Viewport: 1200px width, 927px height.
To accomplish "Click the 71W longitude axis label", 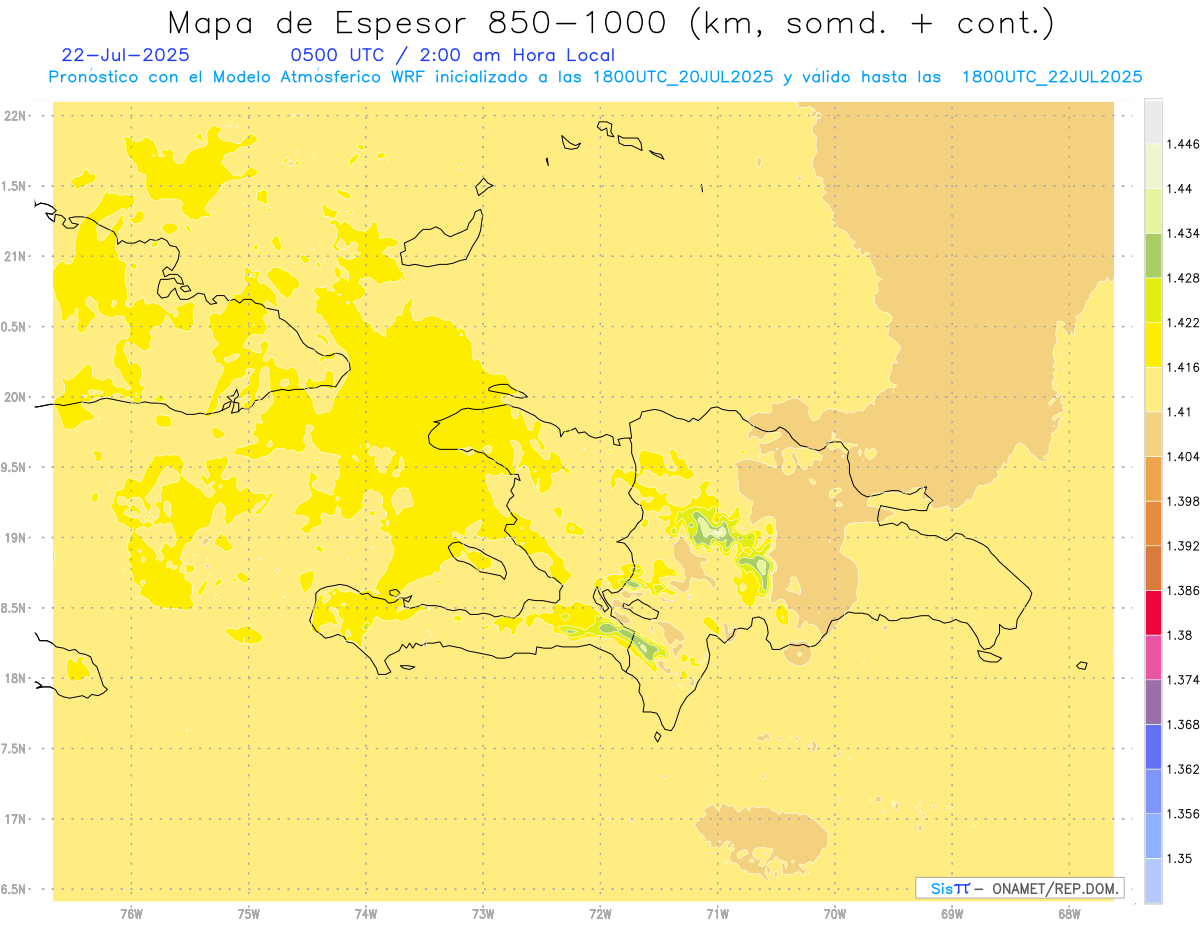I will point(717,913).
